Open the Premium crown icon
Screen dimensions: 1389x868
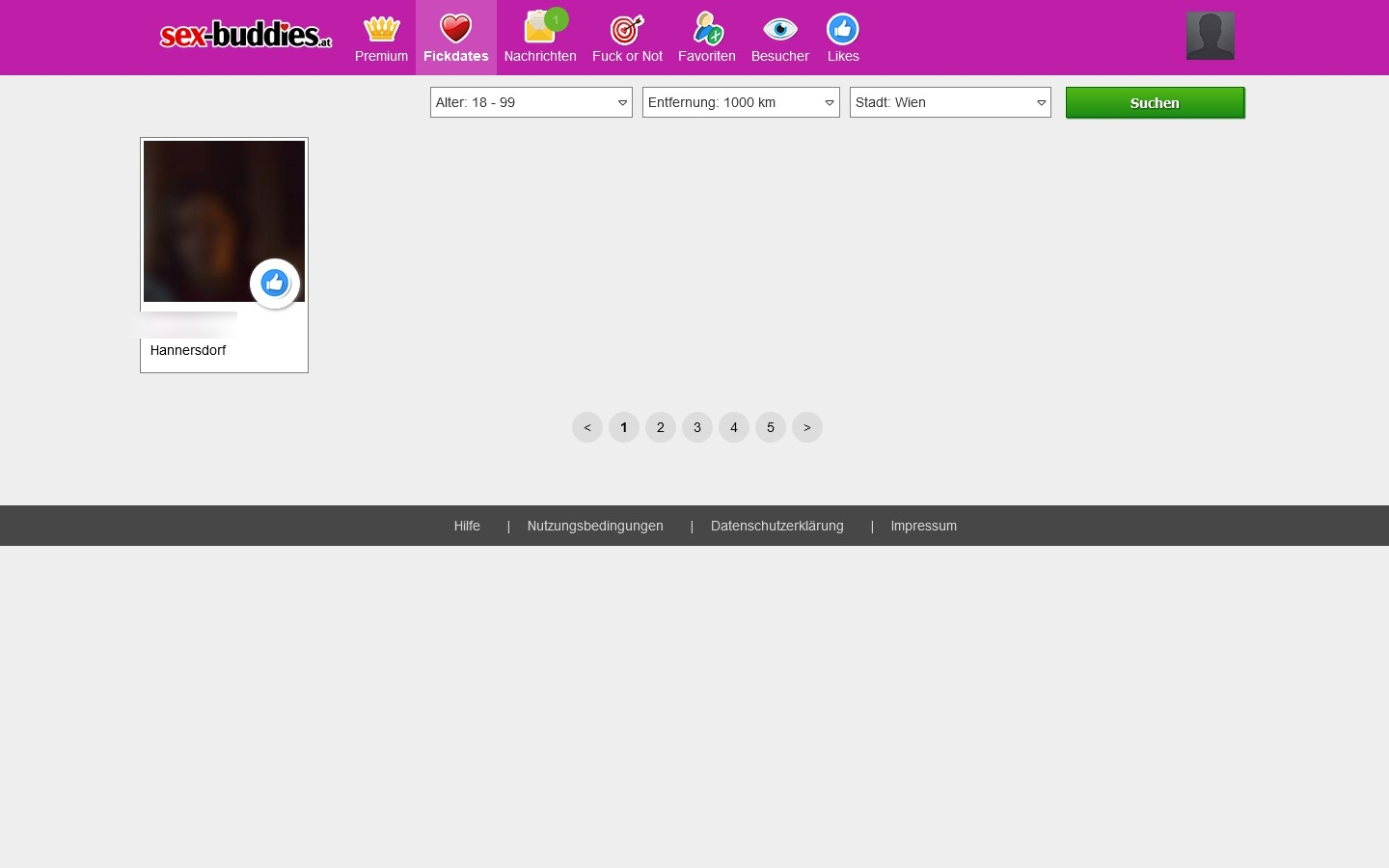click(x=381, y=30)
